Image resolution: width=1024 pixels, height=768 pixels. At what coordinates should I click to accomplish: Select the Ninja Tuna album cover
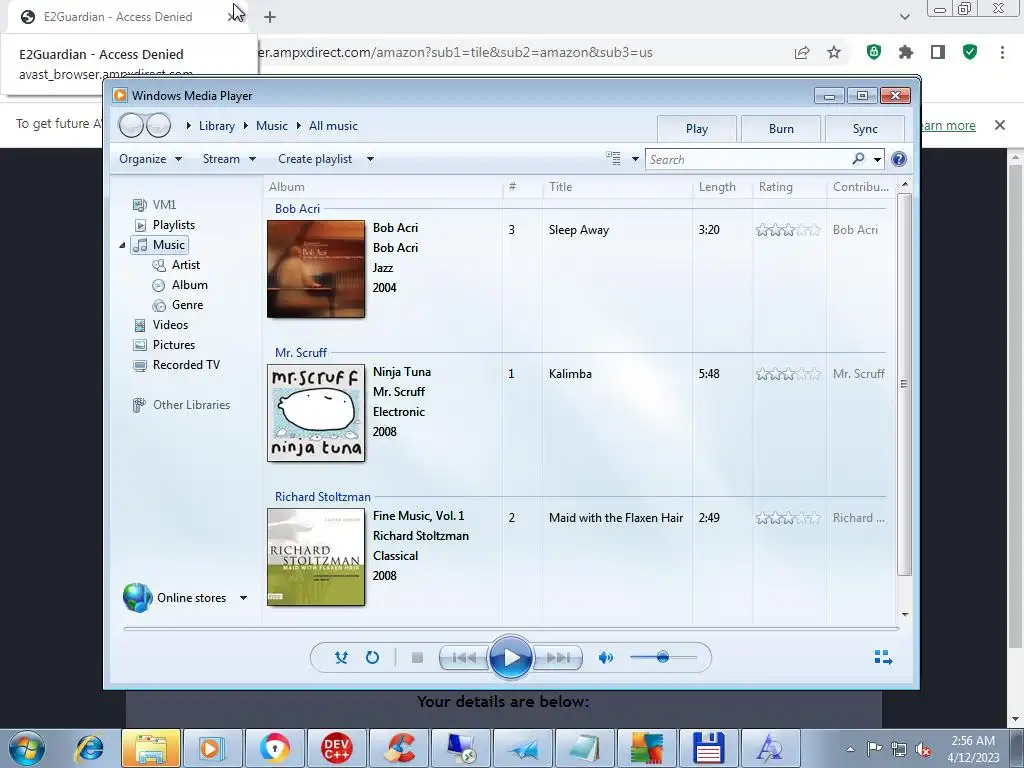316,413
